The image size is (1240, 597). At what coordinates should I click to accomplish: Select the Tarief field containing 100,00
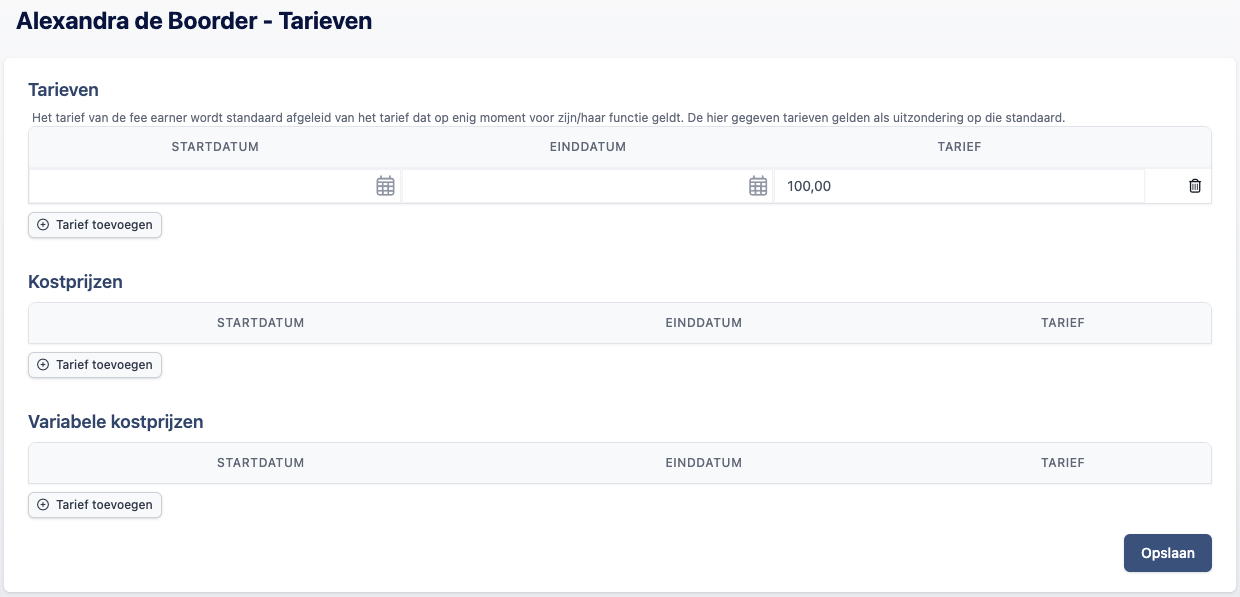(x=959, y=186)
